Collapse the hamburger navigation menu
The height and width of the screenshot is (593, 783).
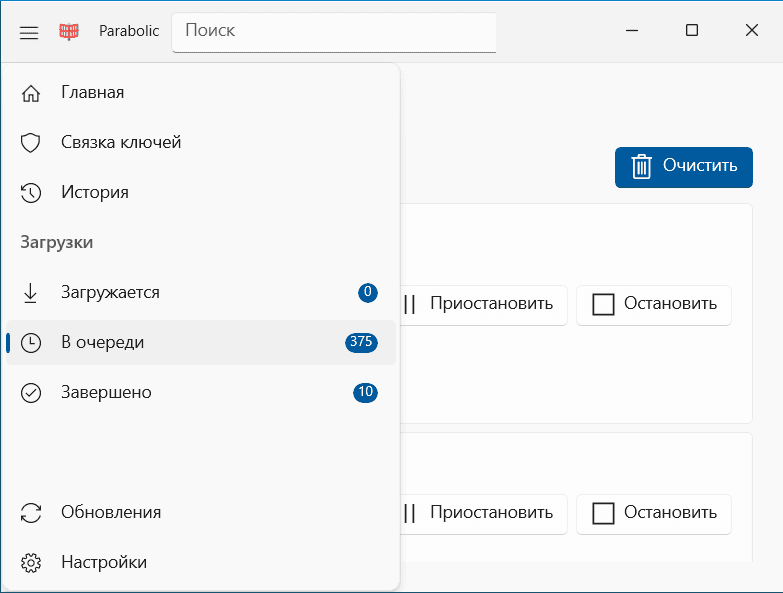click(29, 32)
